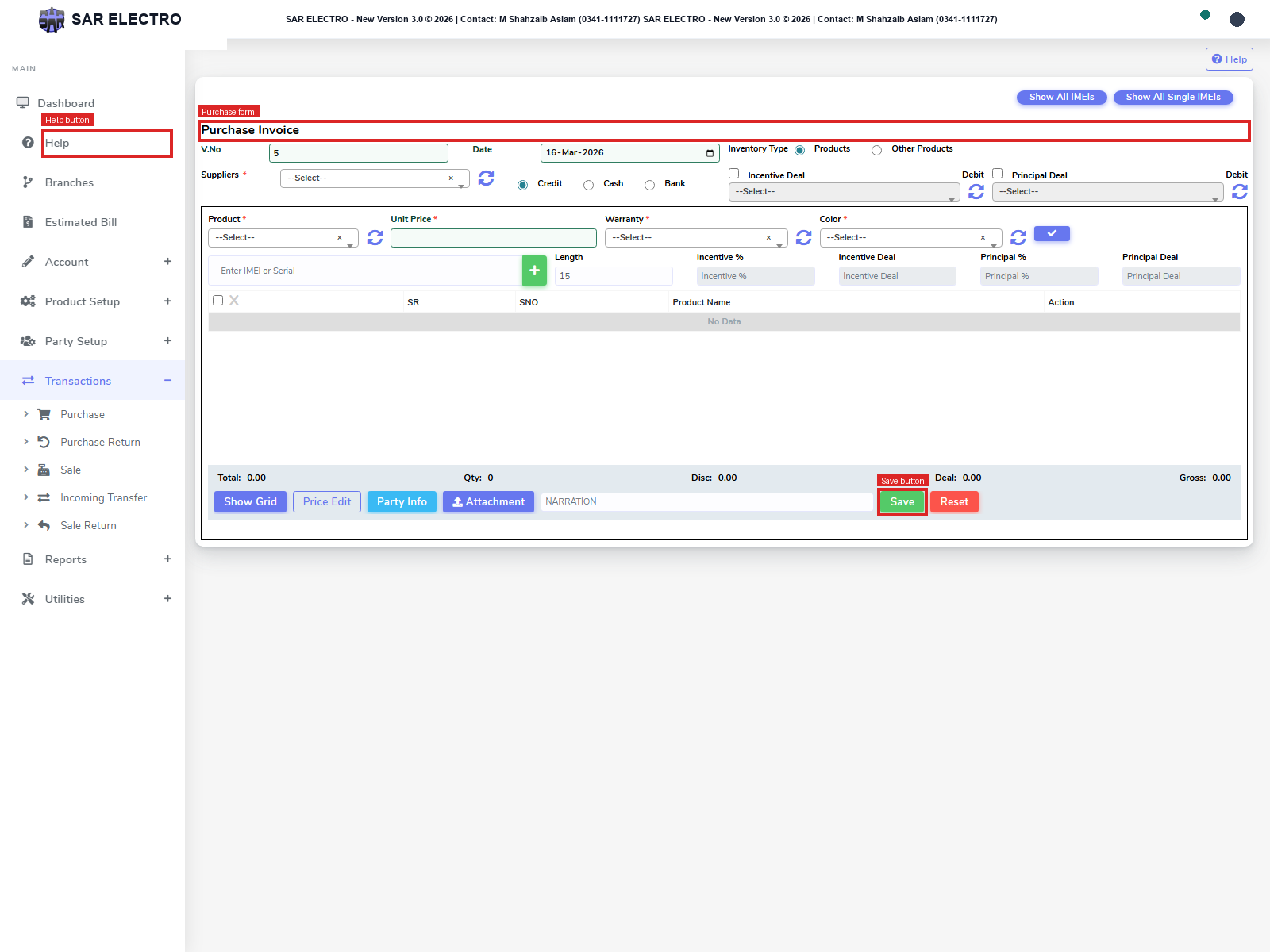
Task: Toggle select-all checkbox in grid header
Action: point(217,301)
